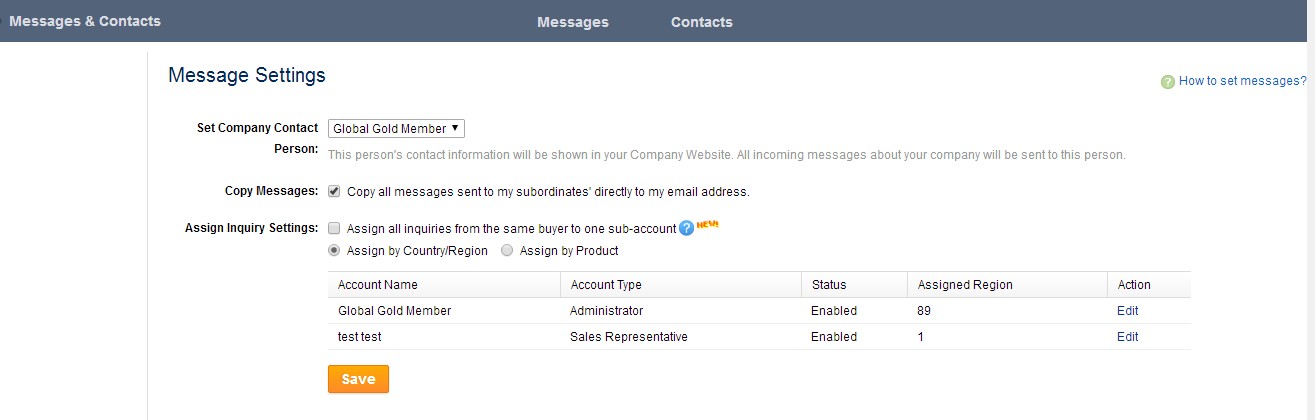This screenshot has width=1315, height=420.
Task: Toggle the Copy all messages checkbox
Action: (334, 191)
